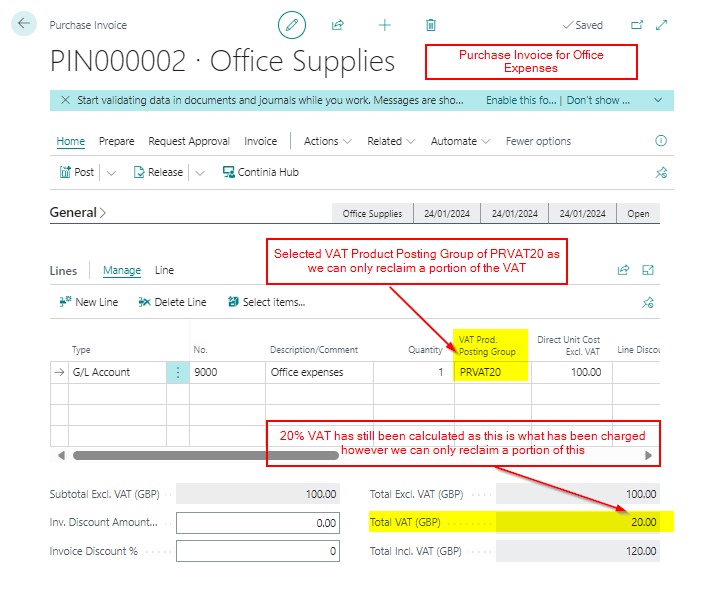
Task: Open the Related dropdown menu
Action: pyautogui.click(x=391, y=141)
